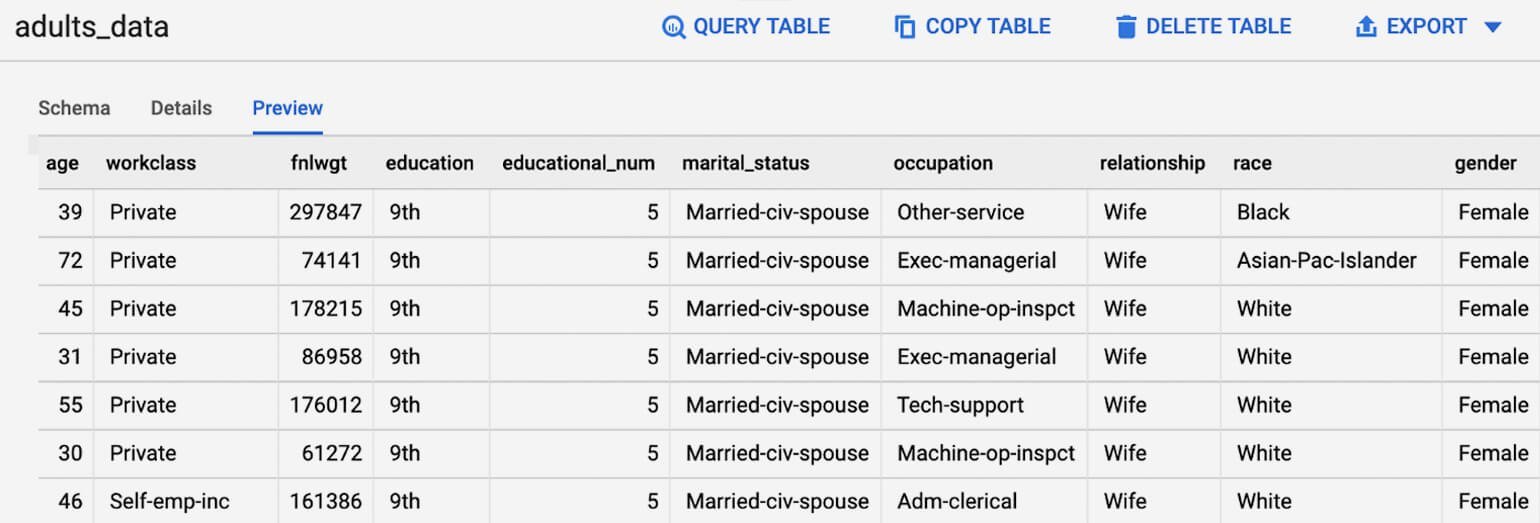Click the Query Table magnifier icon
Image resolution: width=1540 pixels, height=523 pixels.
674,27
